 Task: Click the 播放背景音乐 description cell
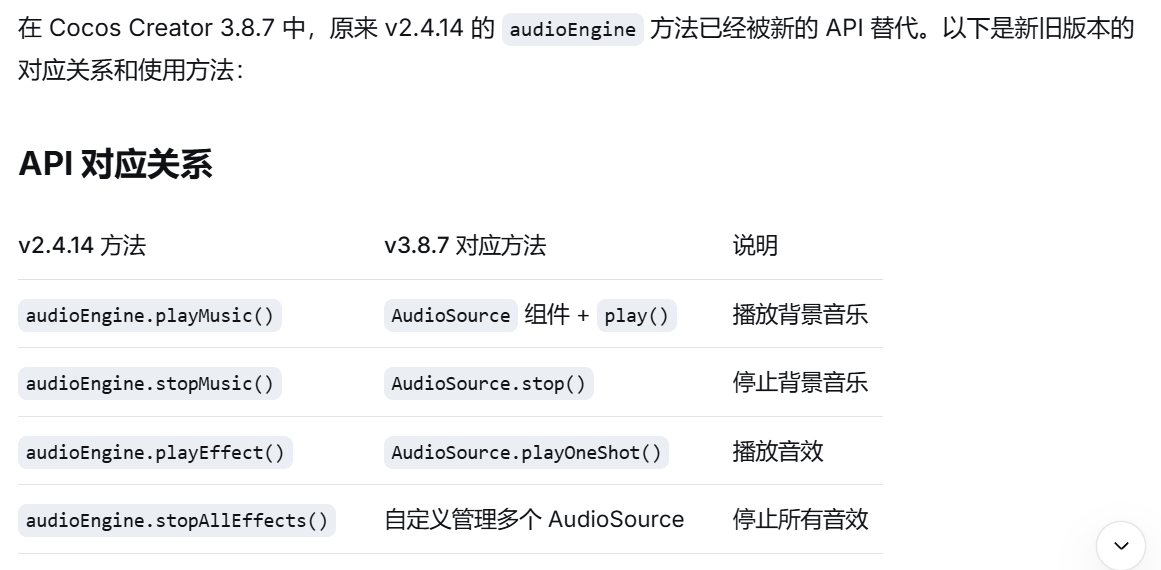pyautogui.click(x=800, y=315)
